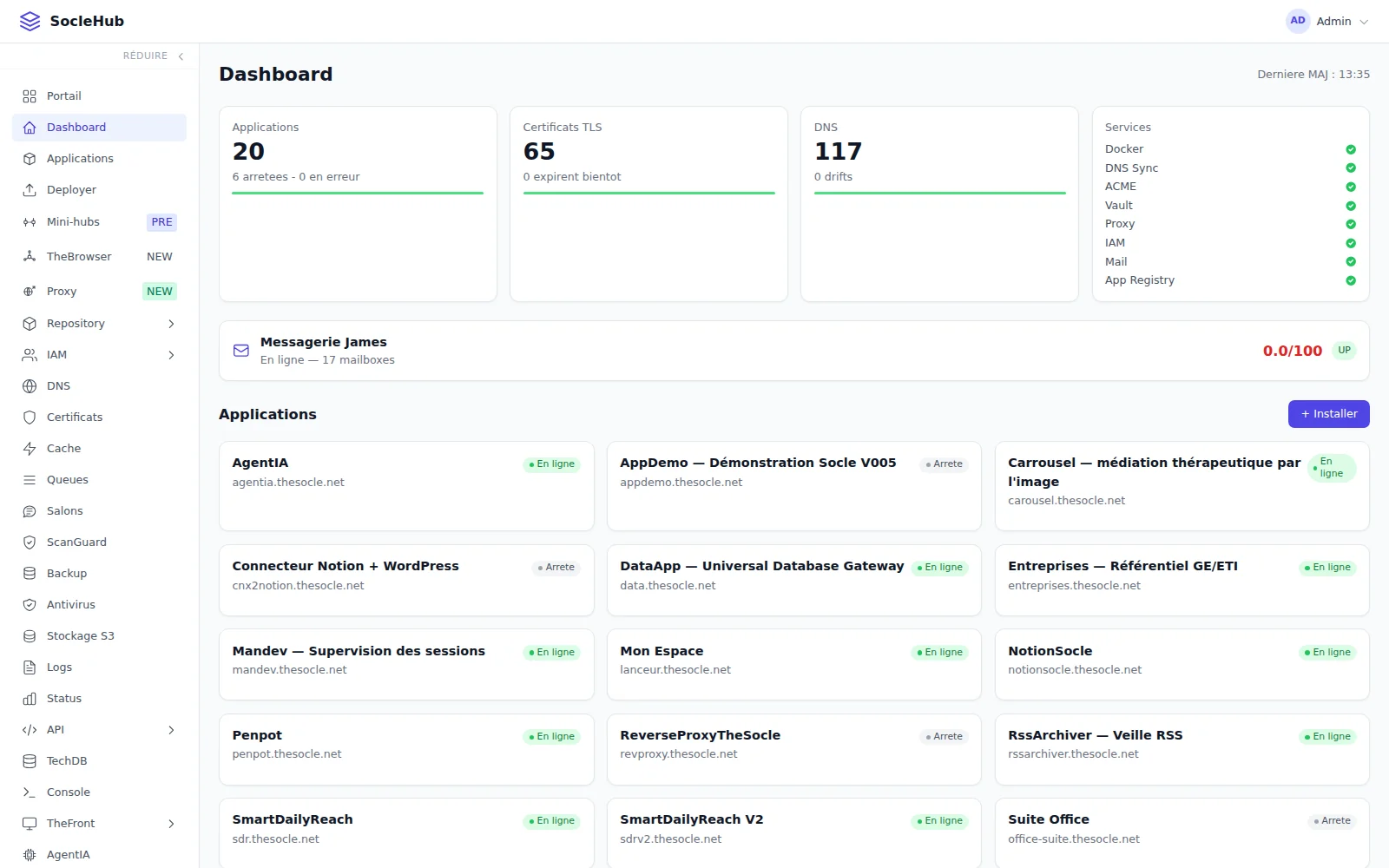Open the Portail grid icon
Screen dimensions: 1389x868
click(30, 96)
